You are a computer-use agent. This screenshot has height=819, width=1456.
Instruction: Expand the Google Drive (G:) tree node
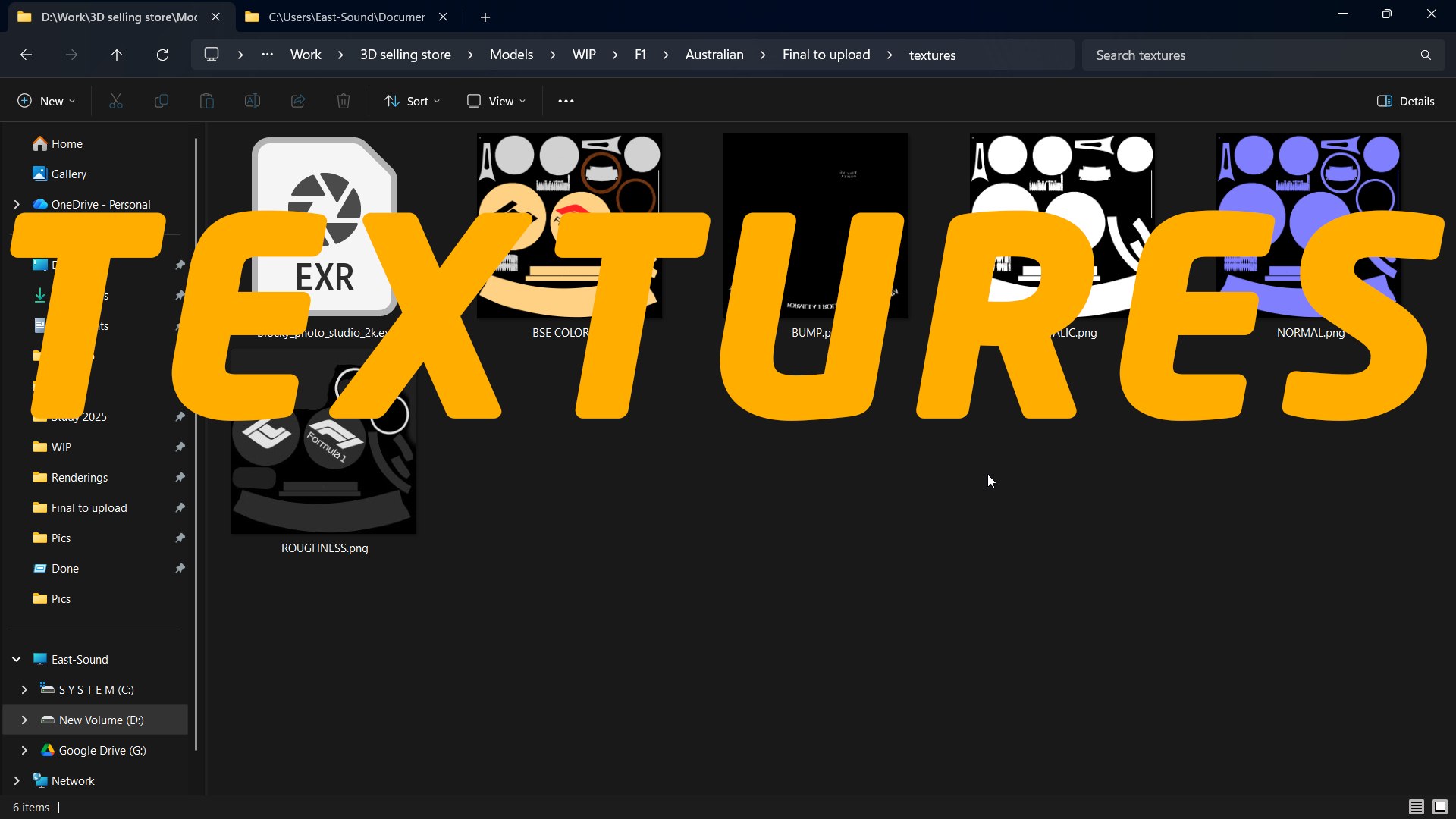(x=24, y=750)
